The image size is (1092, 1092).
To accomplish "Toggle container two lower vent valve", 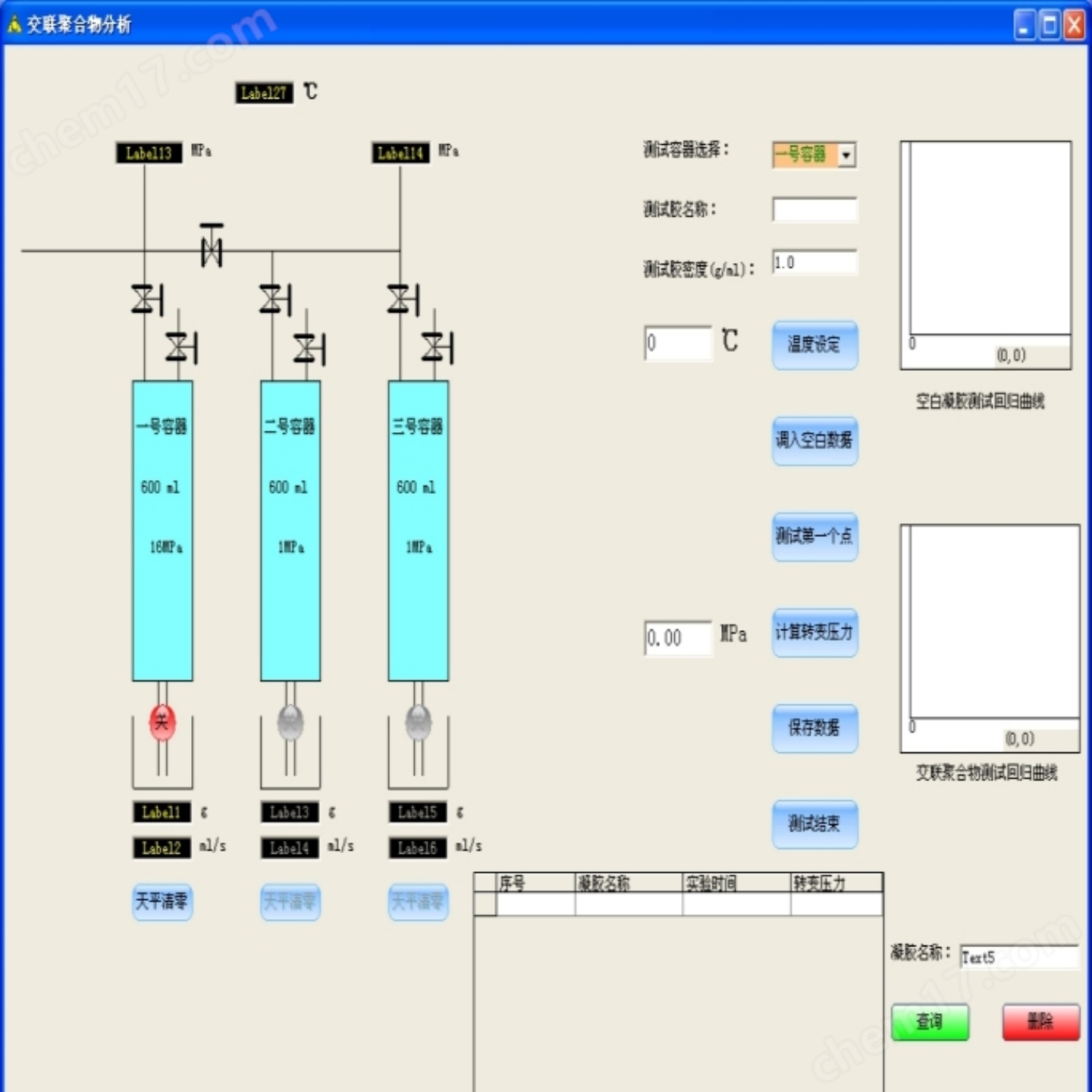I will (x=310, y=348).
